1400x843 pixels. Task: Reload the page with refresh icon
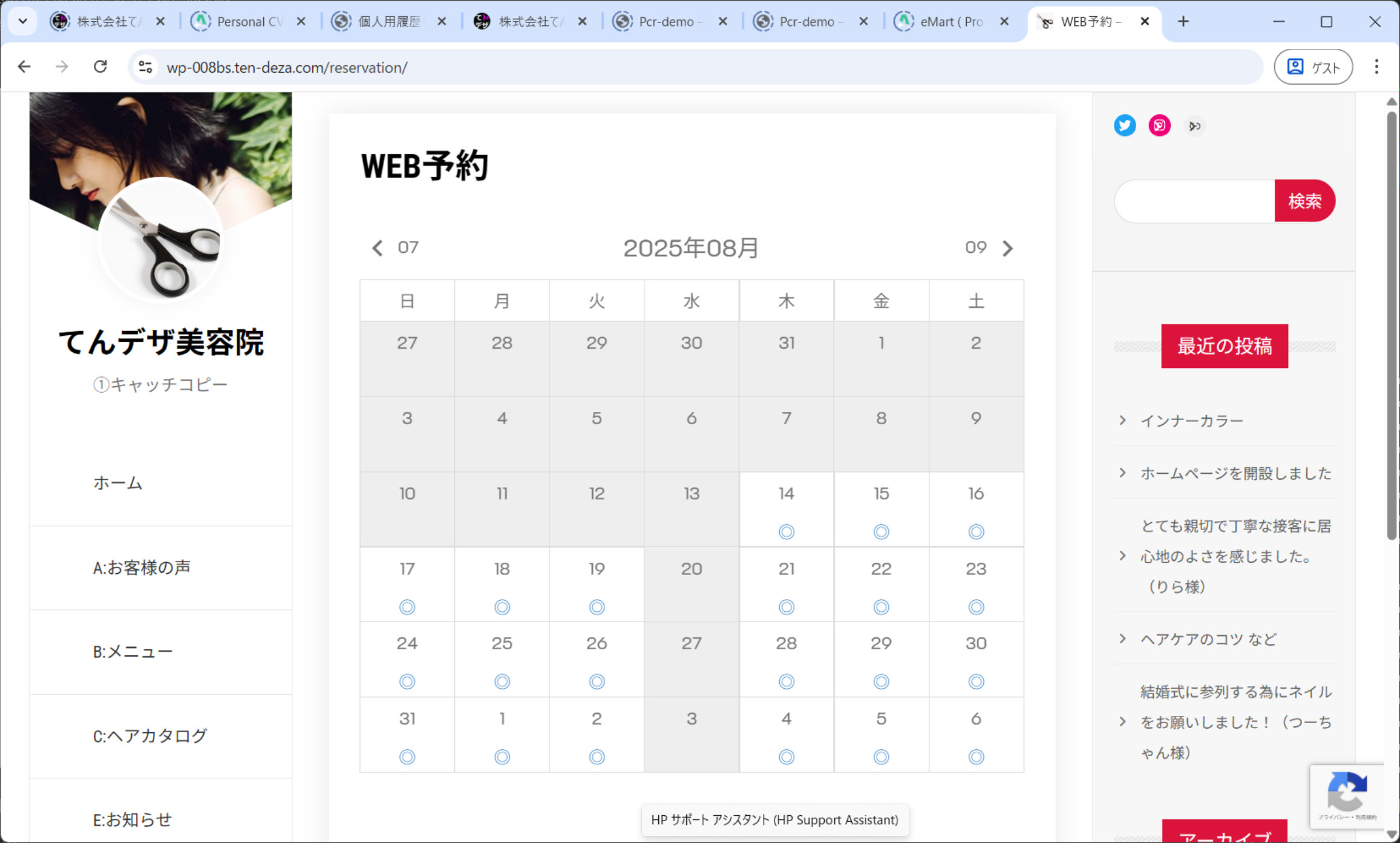100,67
